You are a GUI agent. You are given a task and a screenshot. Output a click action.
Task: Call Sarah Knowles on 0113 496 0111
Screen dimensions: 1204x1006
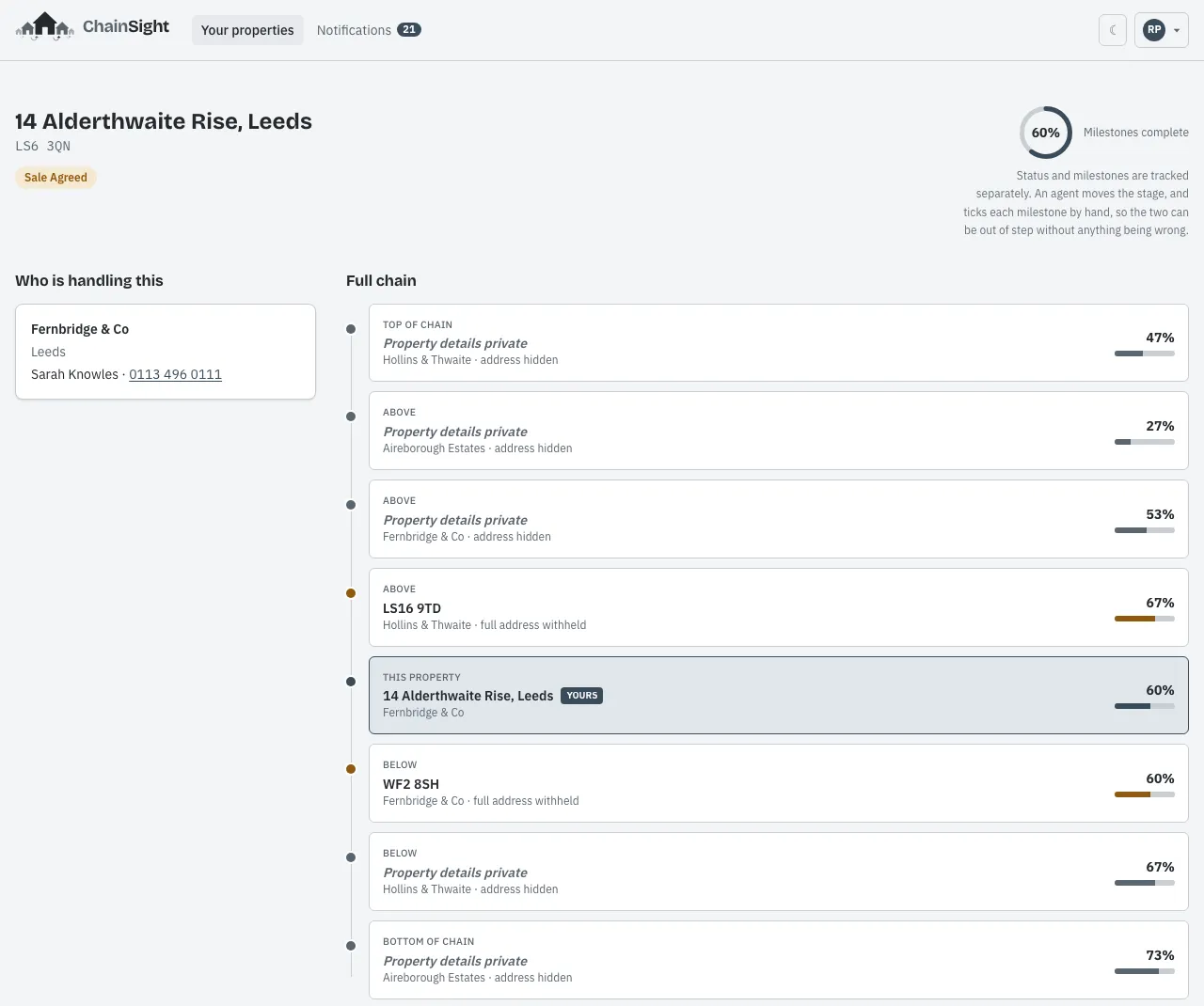[175, 374]
